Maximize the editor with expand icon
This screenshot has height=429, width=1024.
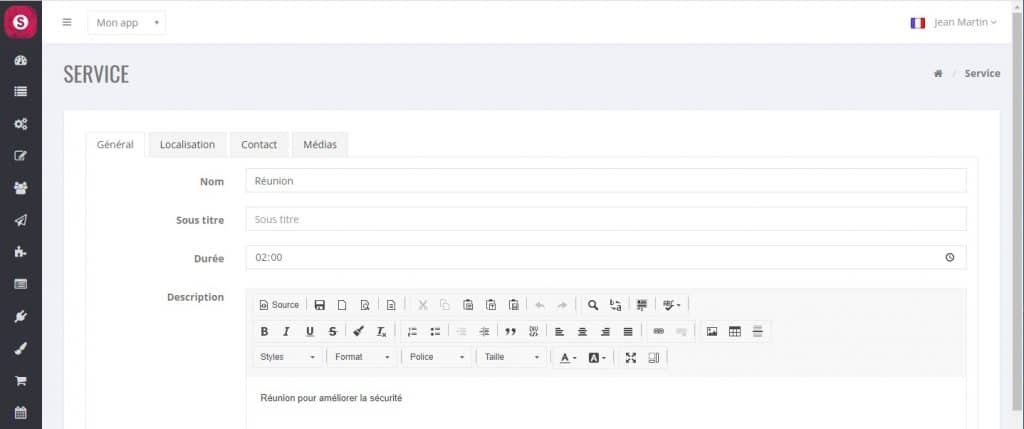click(x=630, y=358)
